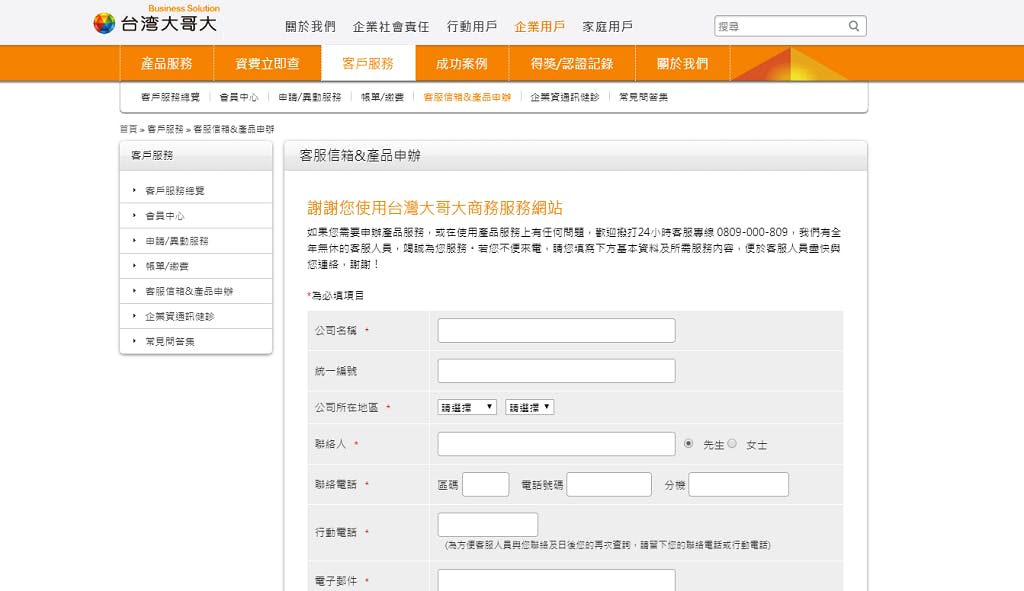The image size is (1024, 591).
Task: Click the search magnifier icon
Action: point(854,26)
